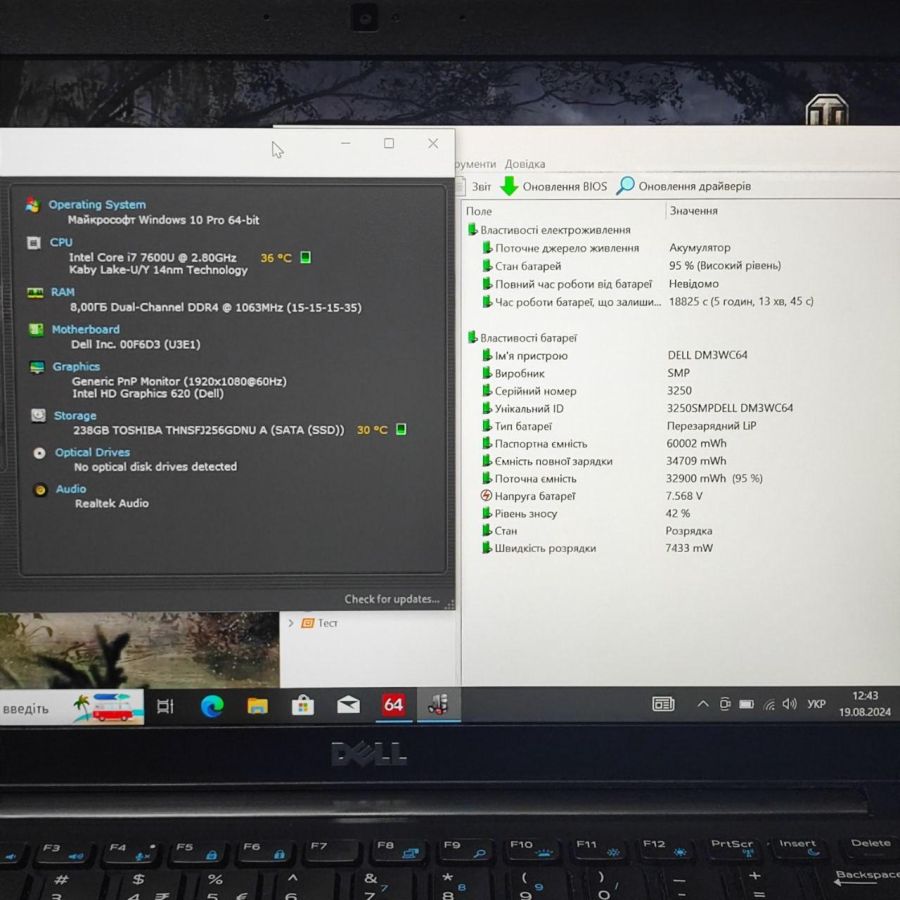This screenshot has height=900, width=900.
Task: Select the Напруга батареї row
Action: click(591, 496)
